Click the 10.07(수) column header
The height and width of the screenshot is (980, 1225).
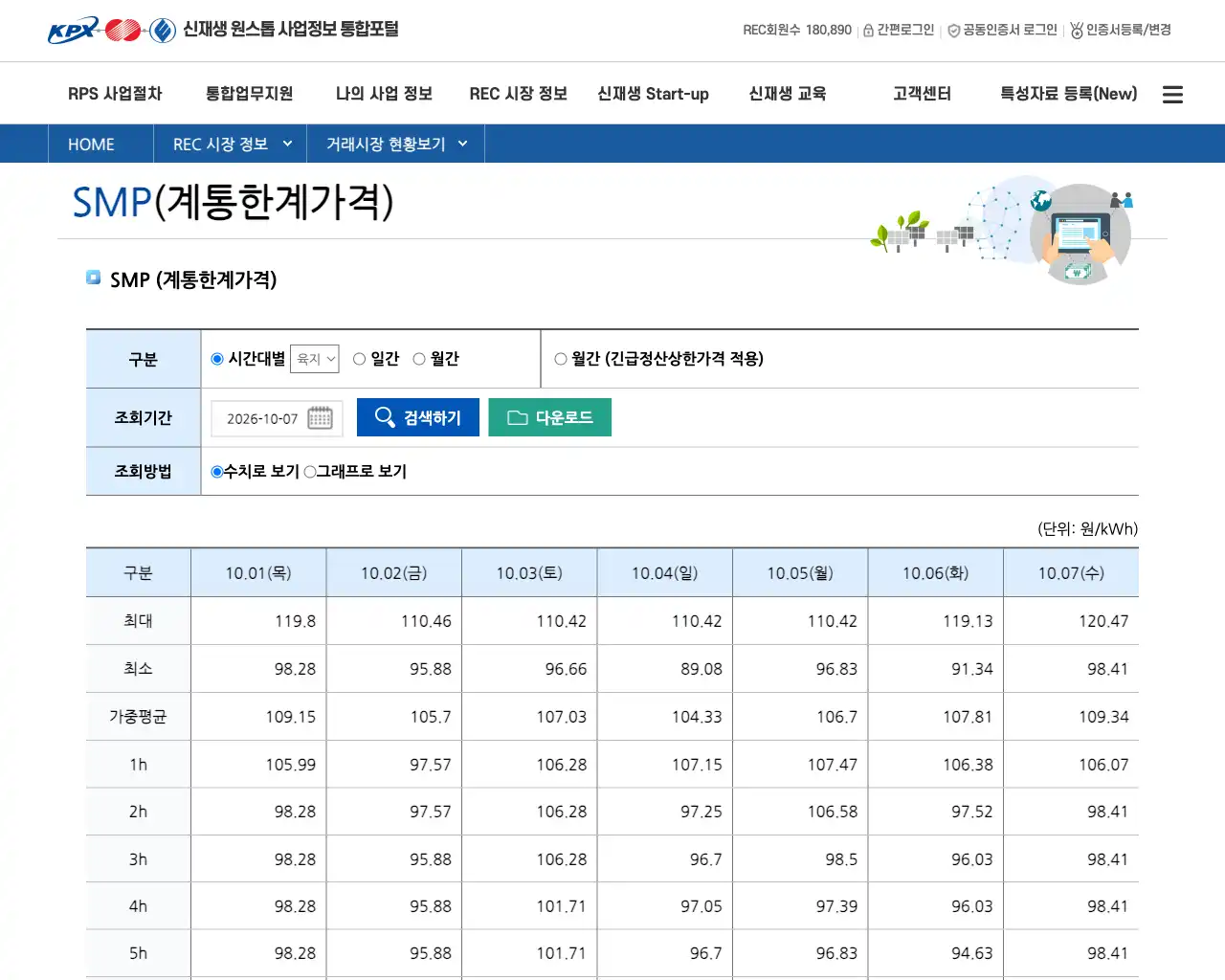coord(1071,573)
